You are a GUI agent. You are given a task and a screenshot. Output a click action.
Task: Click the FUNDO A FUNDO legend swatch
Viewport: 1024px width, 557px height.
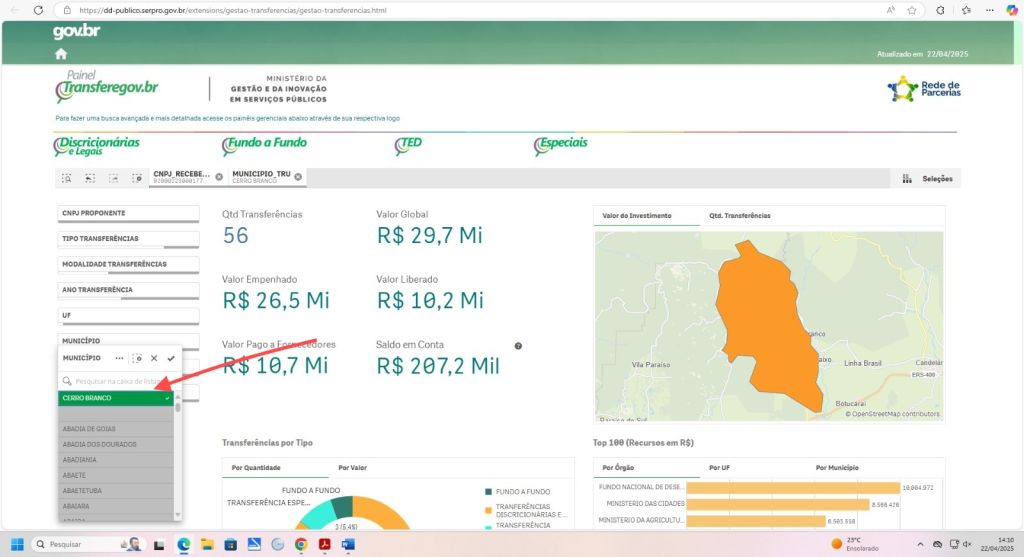tap(488, 492)
